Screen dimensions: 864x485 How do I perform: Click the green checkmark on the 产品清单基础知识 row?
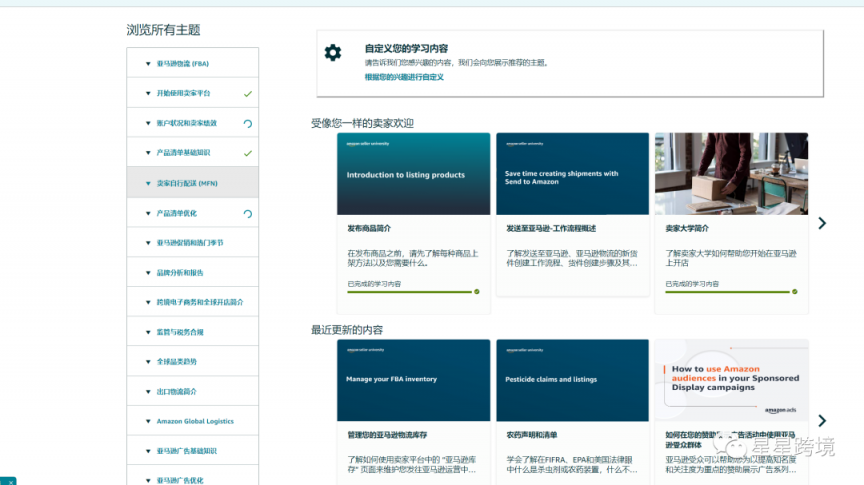248,153
